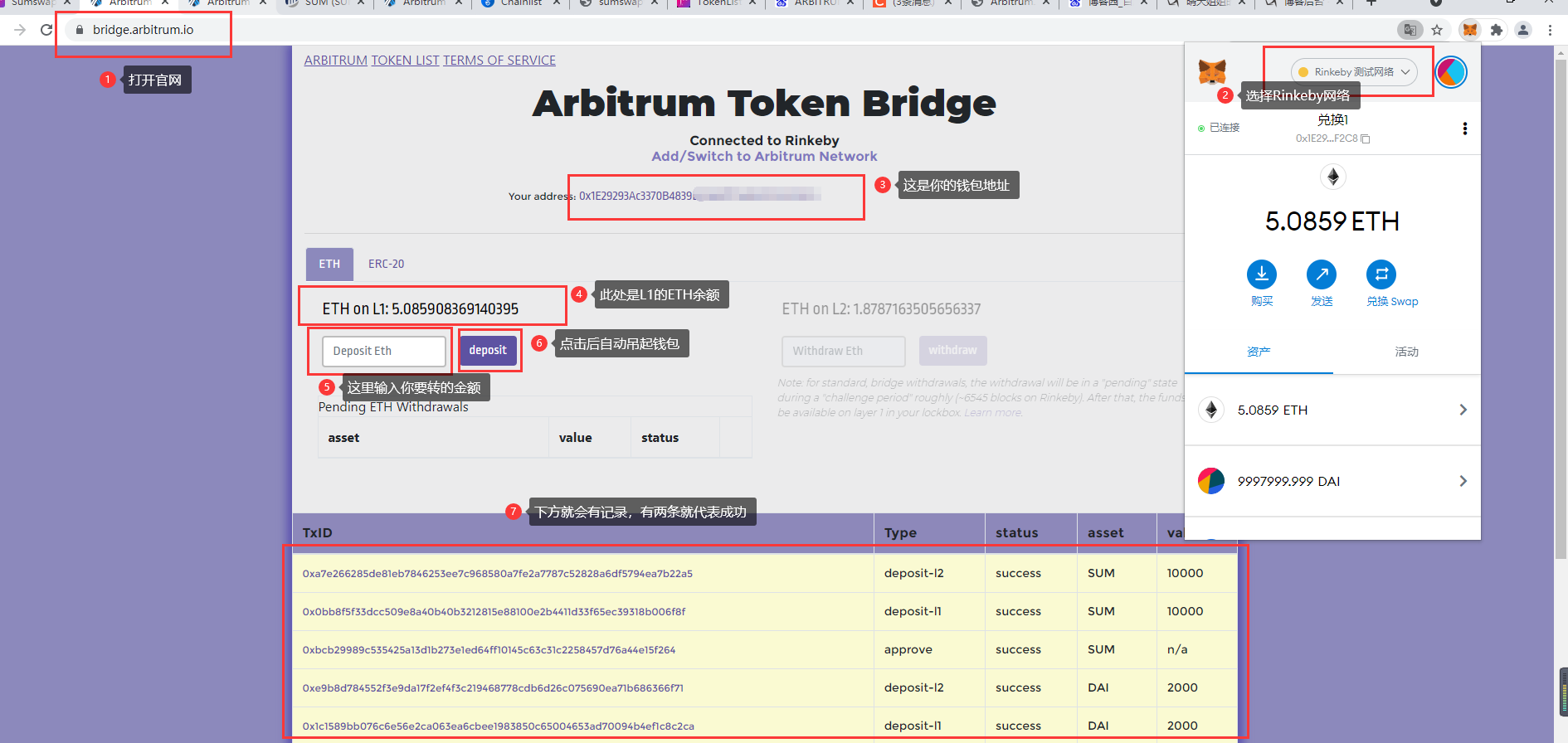1568x743 pixels.
Task: Switch to the TokenList browser tab
Action: 718,3
